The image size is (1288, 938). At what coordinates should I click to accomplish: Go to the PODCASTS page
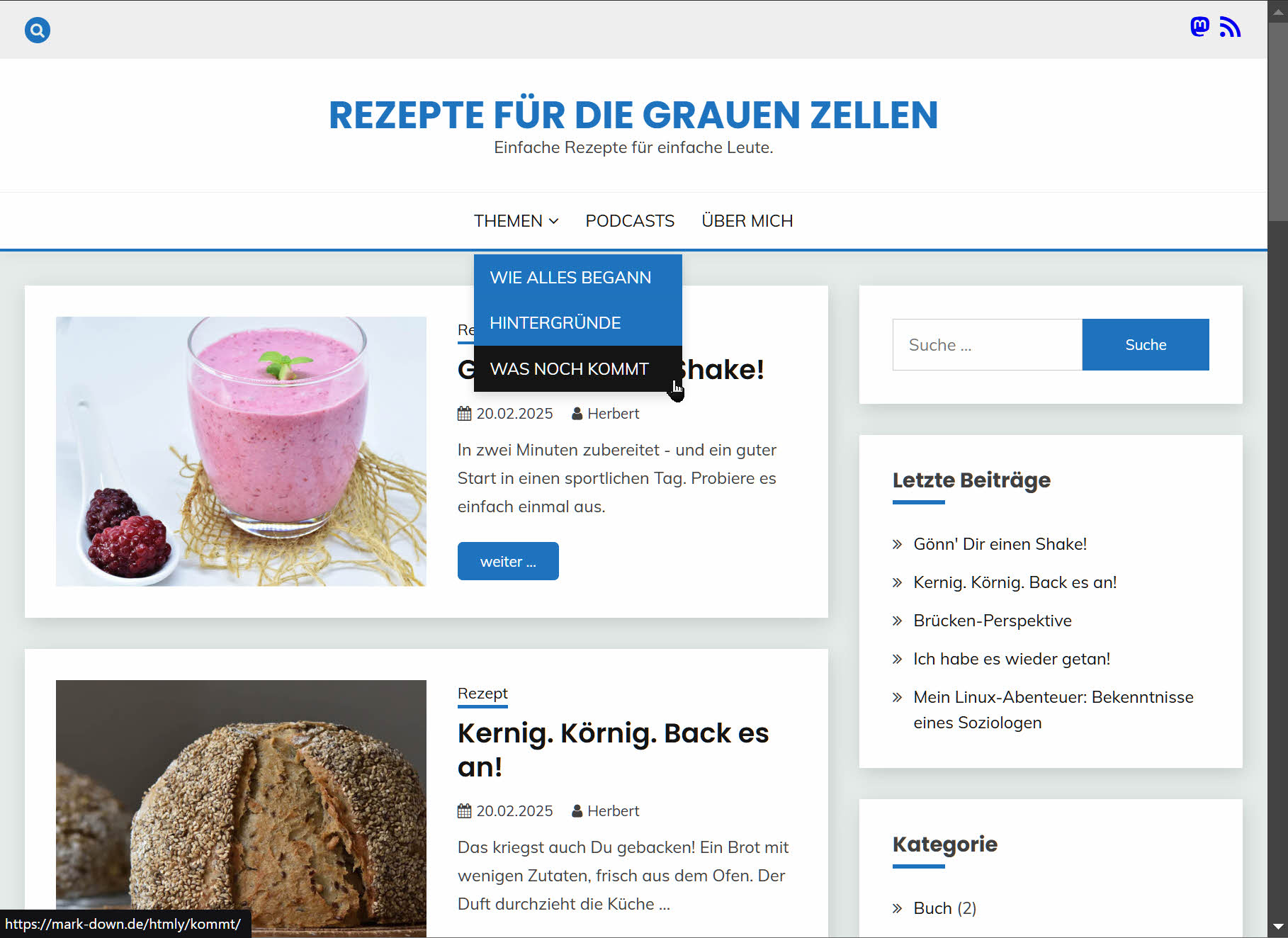pos(630,221)
